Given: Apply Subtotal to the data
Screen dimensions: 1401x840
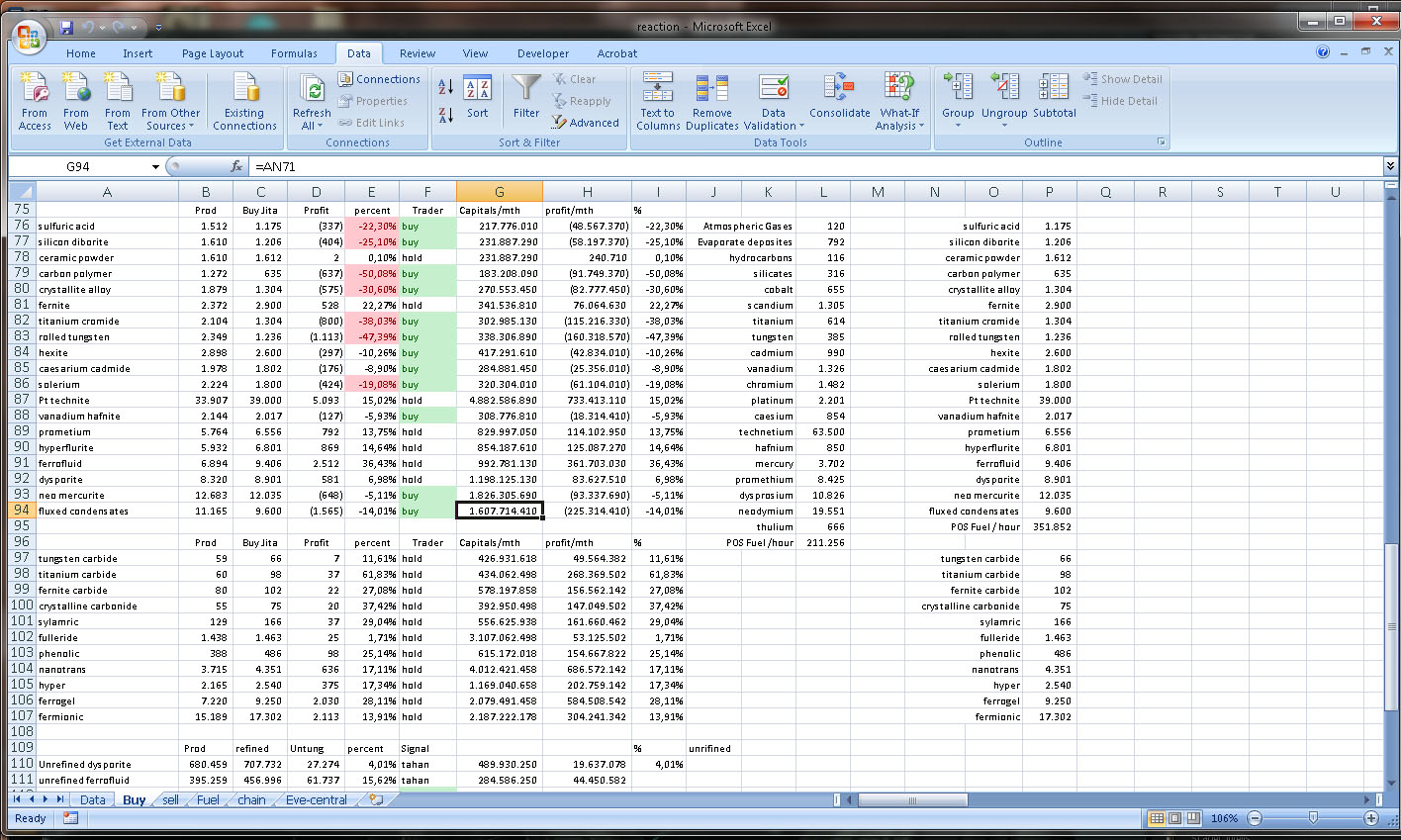Looking at the screenshot, I should [1055, 97].
